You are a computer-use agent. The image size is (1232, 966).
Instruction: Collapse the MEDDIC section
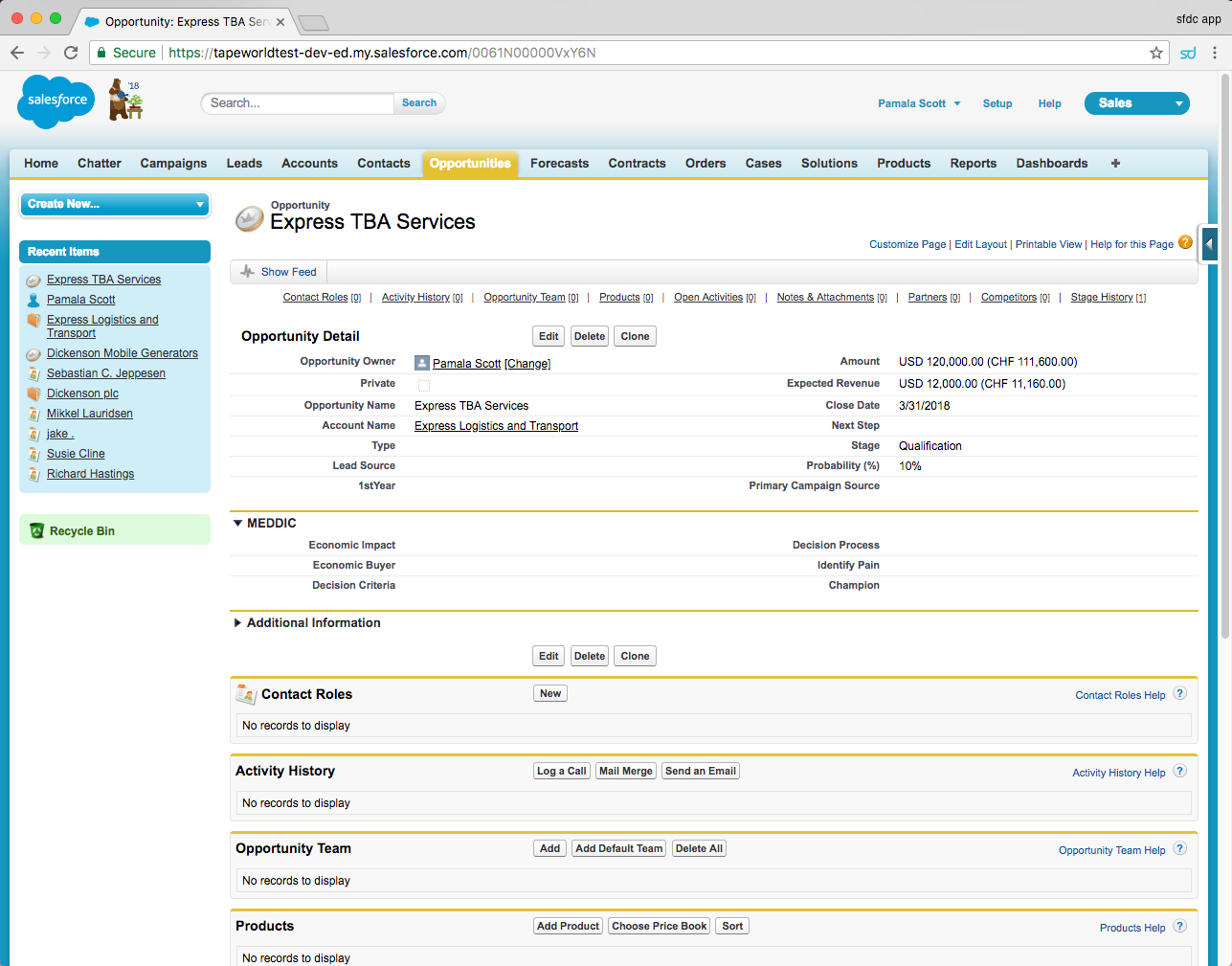pos(237,523)
